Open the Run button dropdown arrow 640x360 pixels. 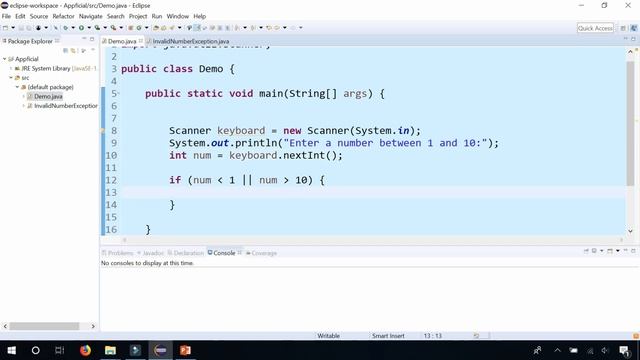89,28
